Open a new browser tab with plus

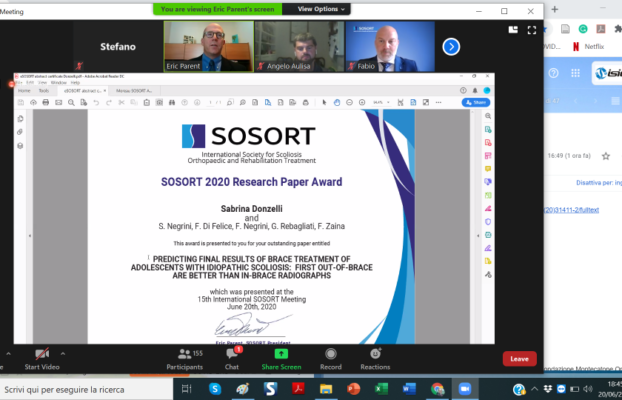click(555, 10)
